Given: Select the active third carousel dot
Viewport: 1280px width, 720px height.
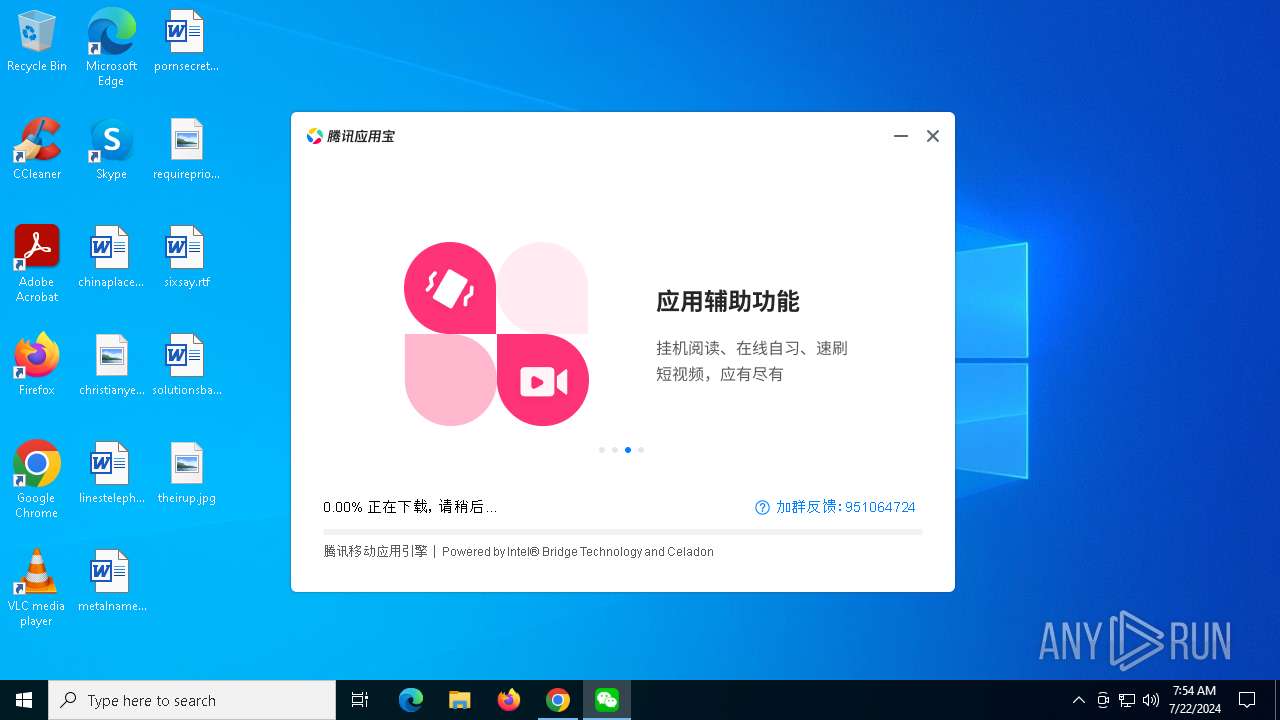Looking at the screenshot, I should coord(628,450).
